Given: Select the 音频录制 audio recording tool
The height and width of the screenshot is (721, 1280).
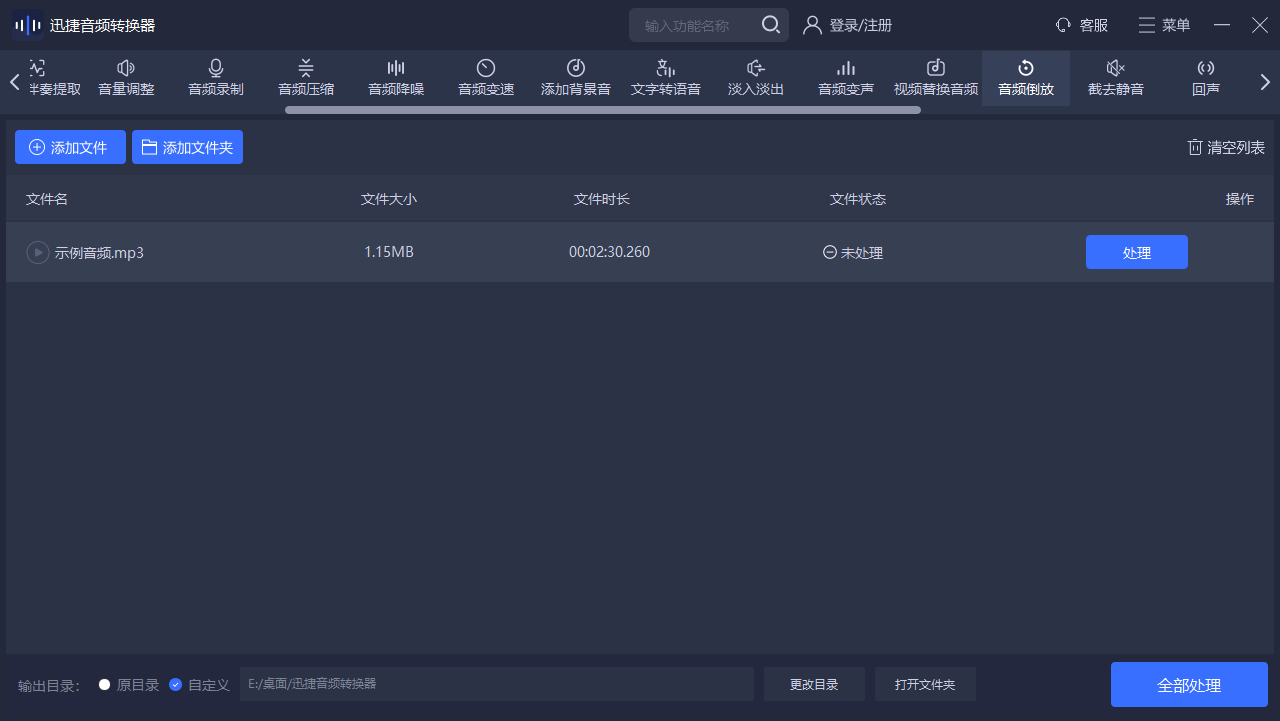Looking at the screenshot, I should [x=216, y=78].
